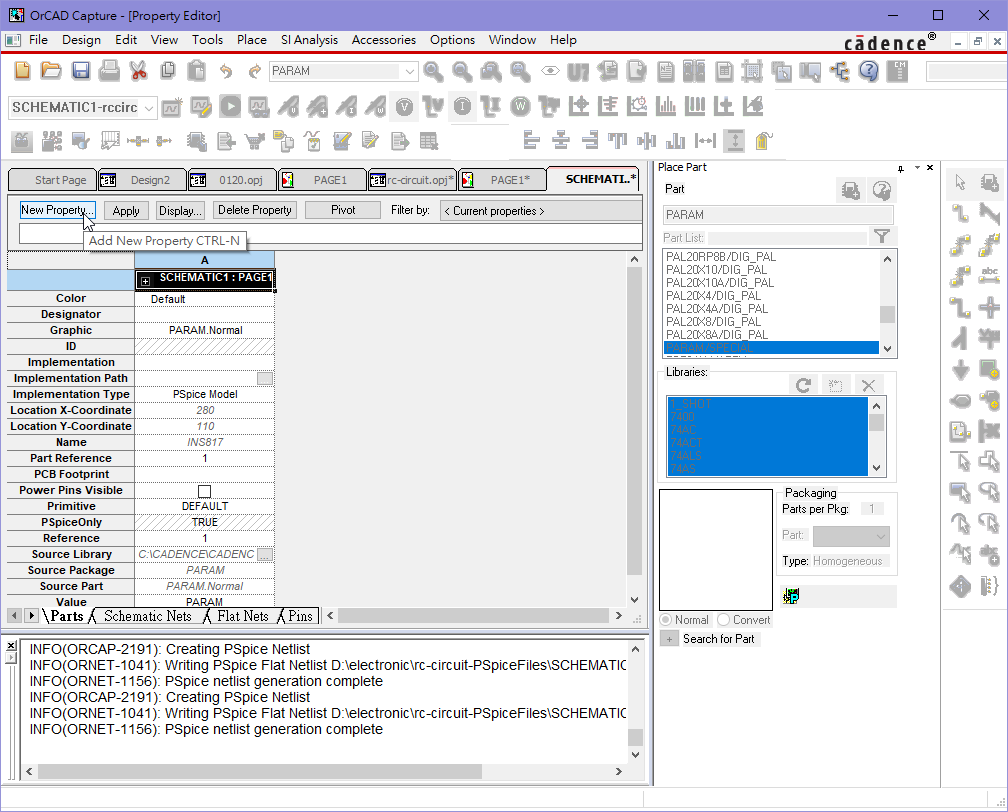Click the Copy toolbar icon
The width and height of the screenshot is (1008, 812).
click(168, 71)
